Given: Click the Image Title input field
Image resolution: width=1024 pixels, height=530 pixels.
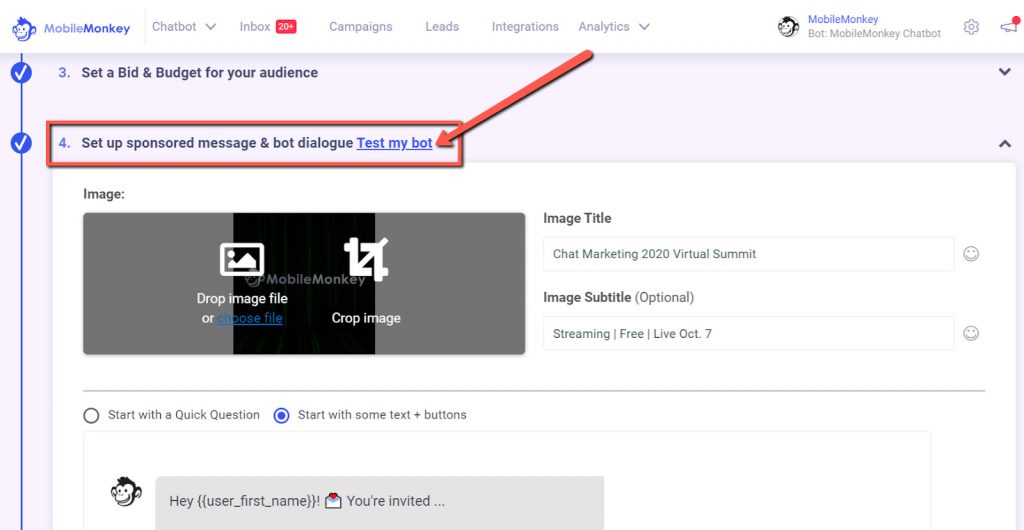Looking at the screenshot, I should tap(748, 254).
